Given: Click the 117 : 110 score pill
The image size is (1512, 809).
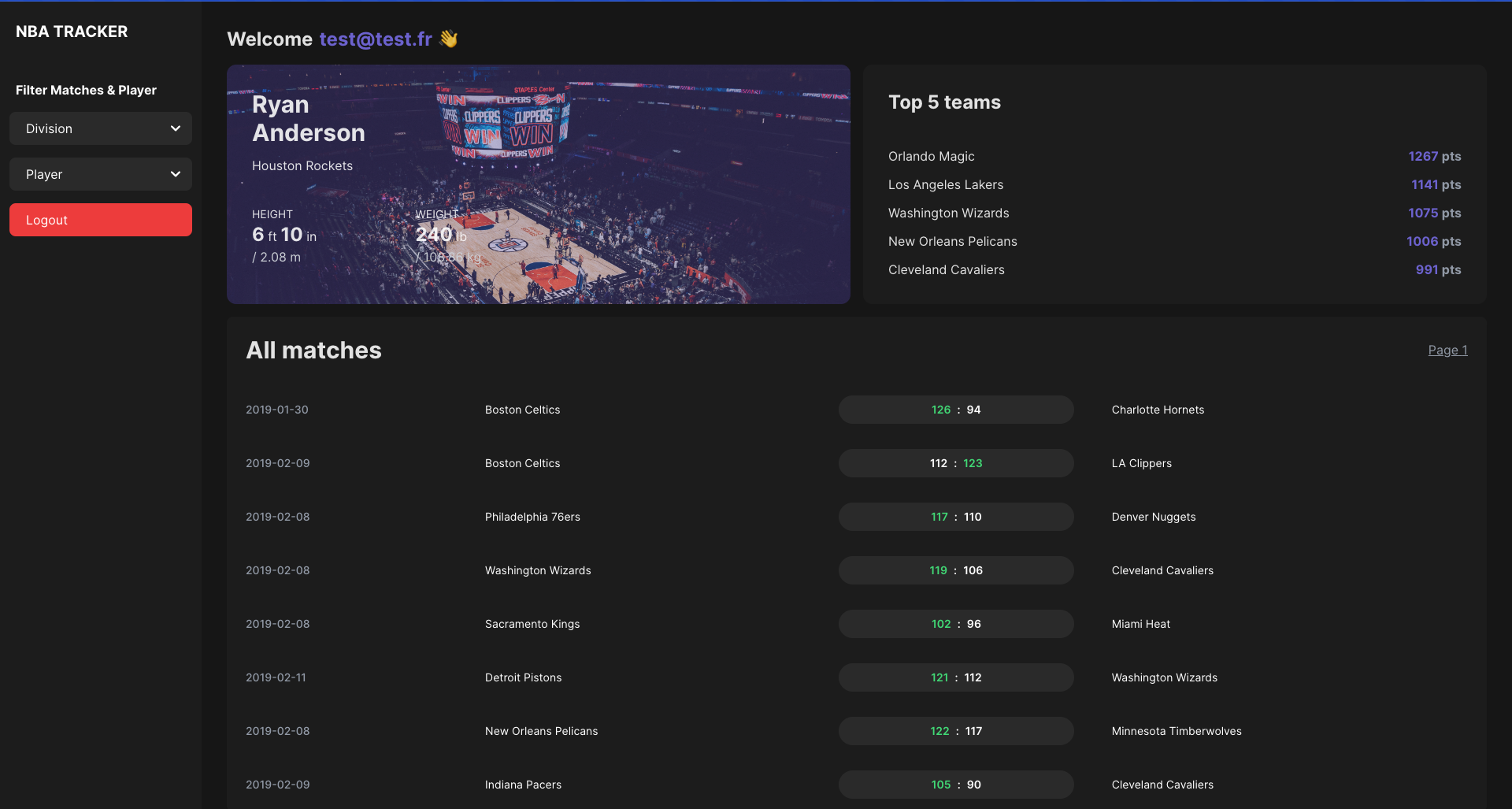Looking at the screenshot, I should point(956,517).
